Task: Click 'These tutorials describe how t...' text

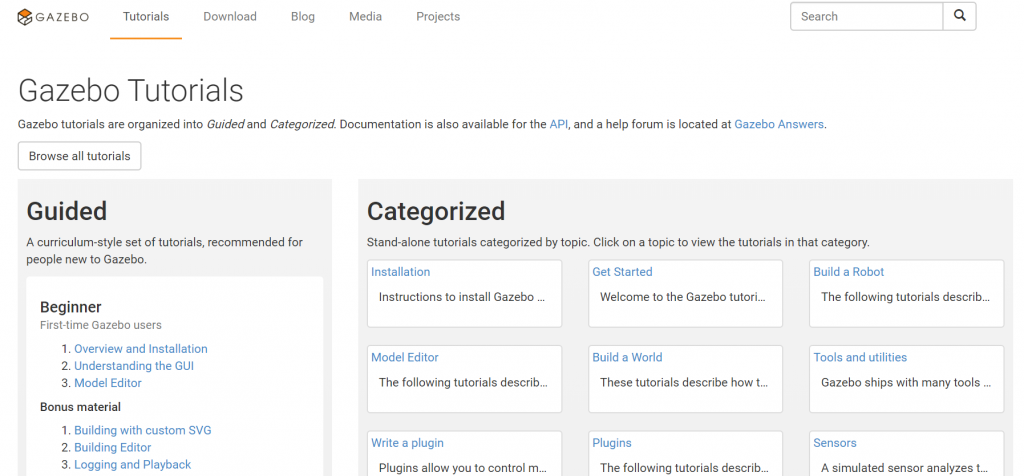Action: click(684, 382)
